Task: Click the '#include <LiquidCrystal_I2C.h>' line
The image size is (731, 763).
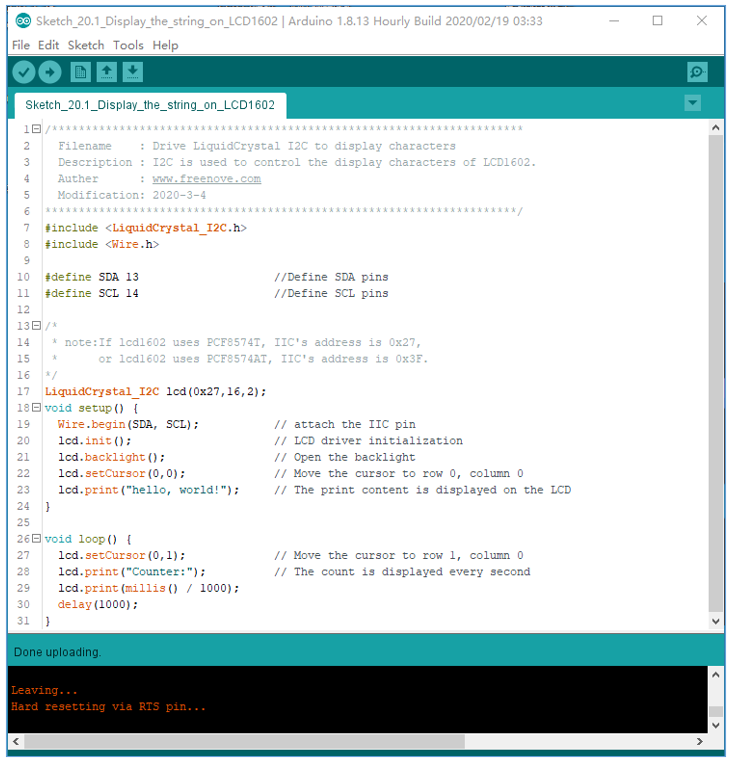Action: point(146,228)
